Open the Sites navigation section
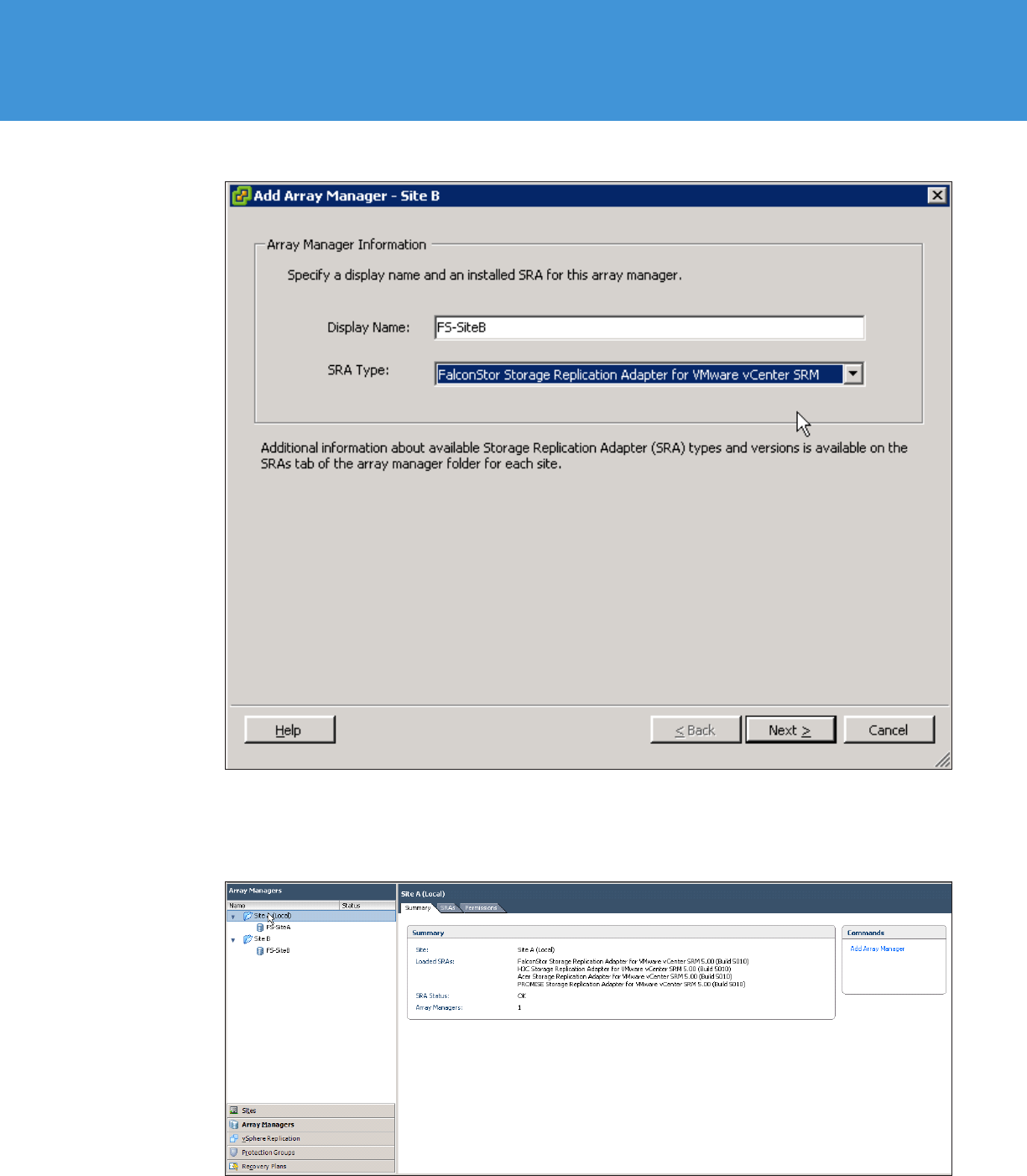 click(310, 1111)
